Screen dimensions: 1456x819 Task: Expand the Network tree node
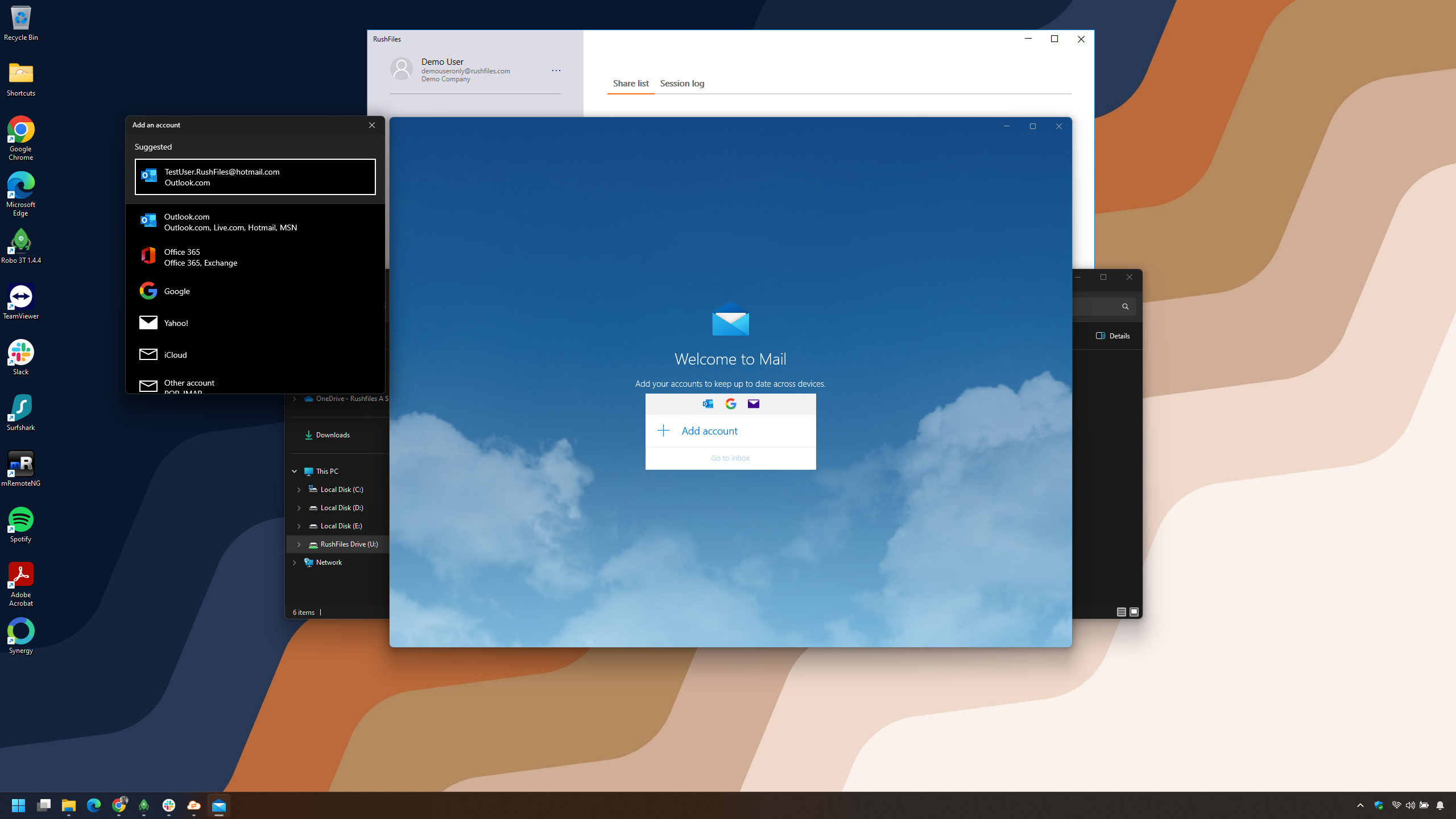295,562
